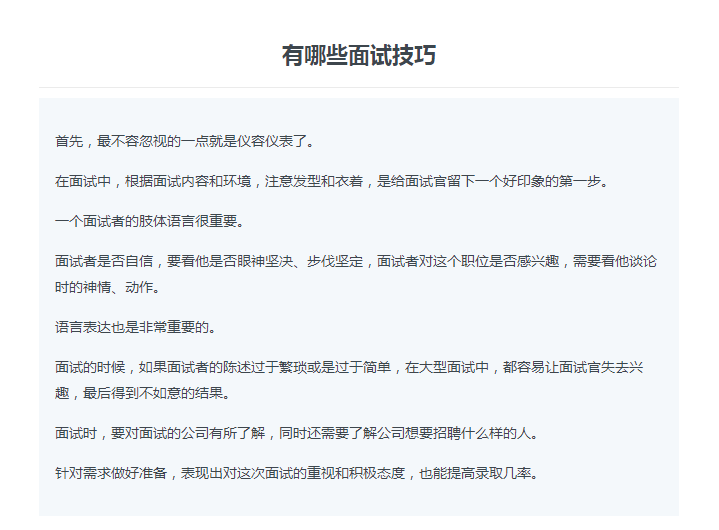The height and width of the screenshot is (530, 719).
Task: Click the line 语言表达也是非常重要的。
Action: point(136,327)
